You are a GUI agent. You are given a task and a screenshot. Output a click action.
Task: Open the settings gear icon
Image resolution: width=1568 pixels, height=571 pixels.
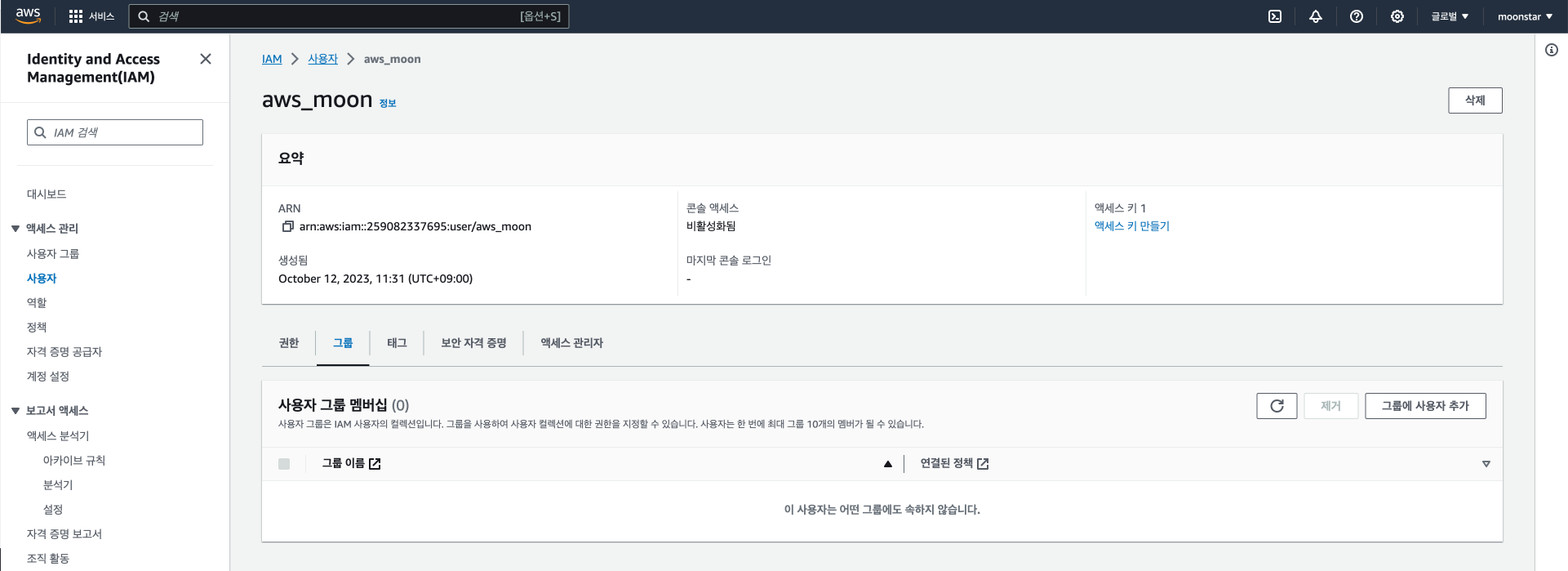click(1397, 16)
